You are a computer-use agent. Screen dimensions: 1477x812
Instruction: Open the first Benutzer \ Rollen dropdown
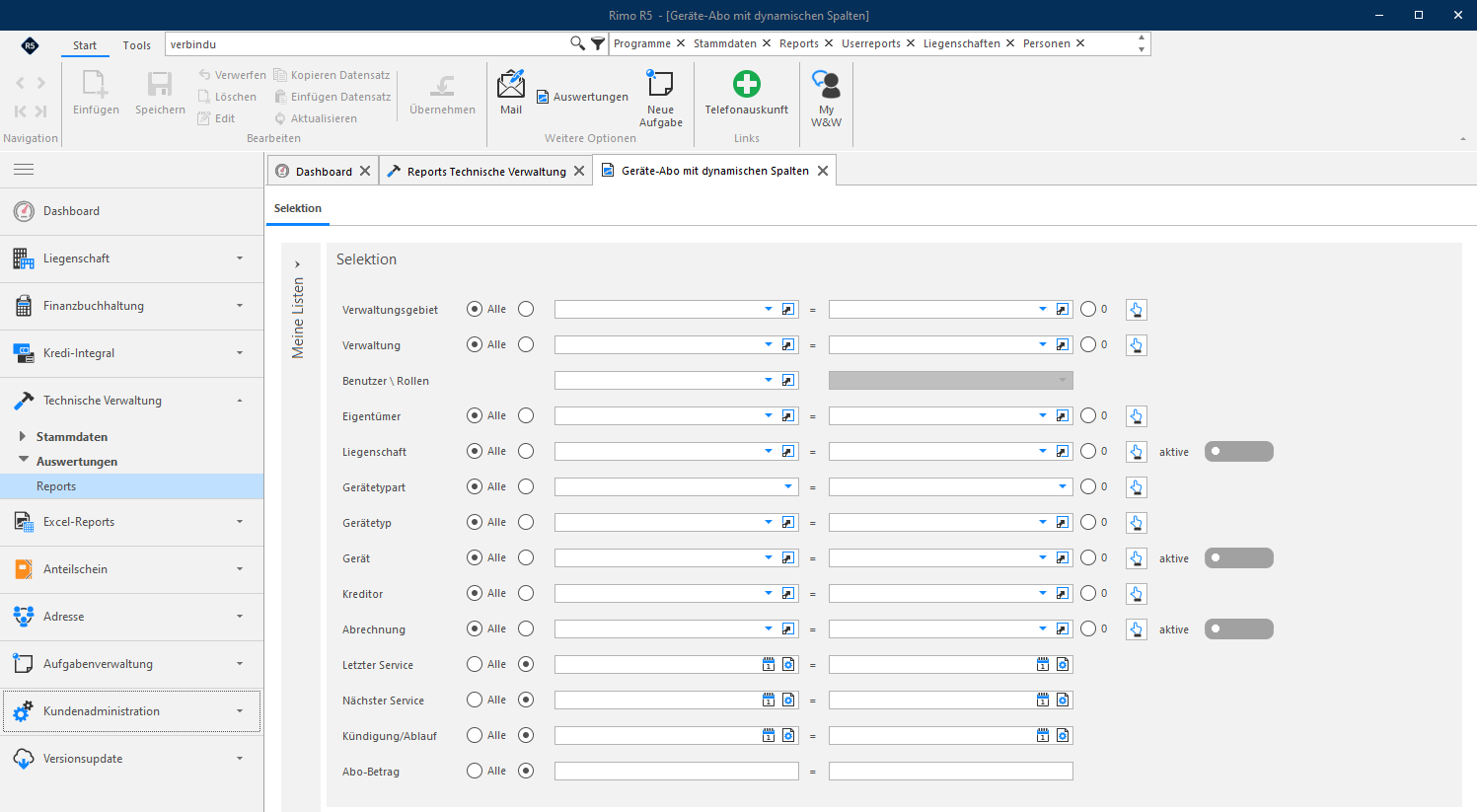(769, 381)
